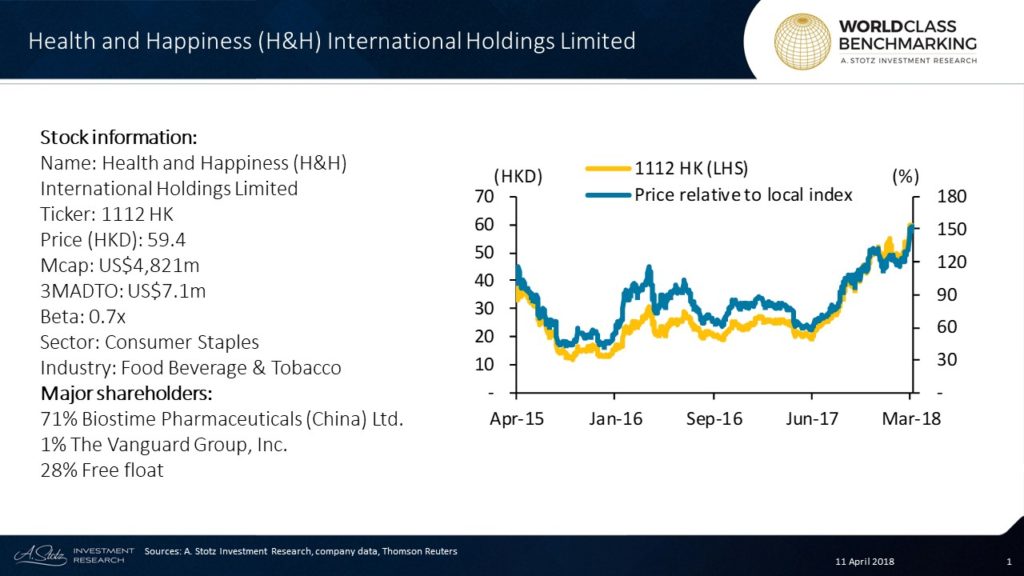1024x576 pixels.
Task: Select the Sector: Consumer Staples line
Action: [x=149, y=344]
